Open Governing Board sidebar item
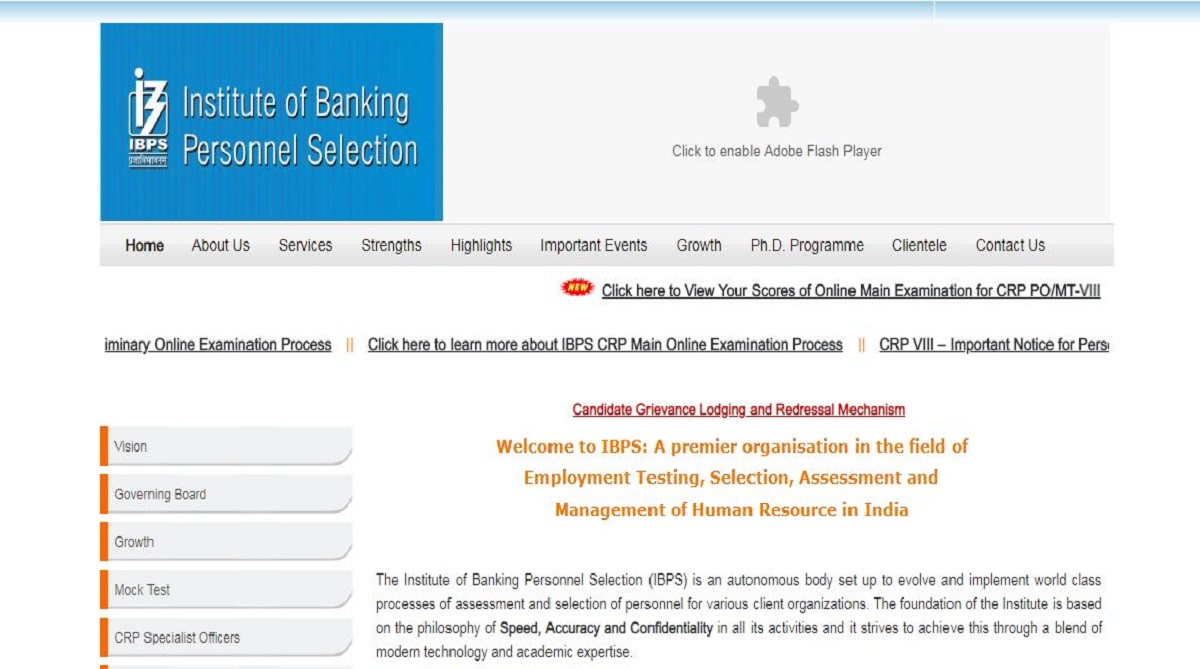 click(226, 494)
